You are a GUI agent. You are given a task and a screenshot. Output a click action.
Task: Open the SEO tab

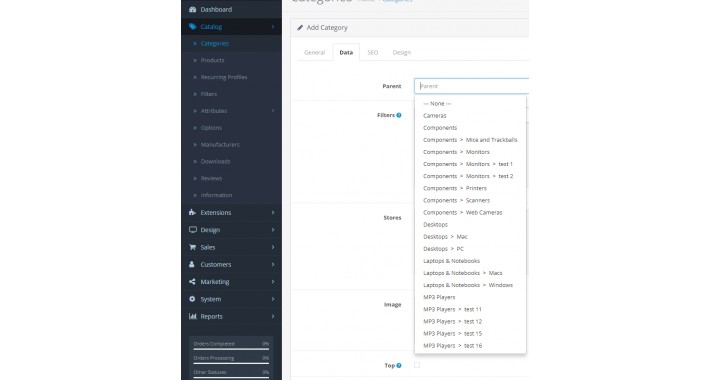pos(373,53)
